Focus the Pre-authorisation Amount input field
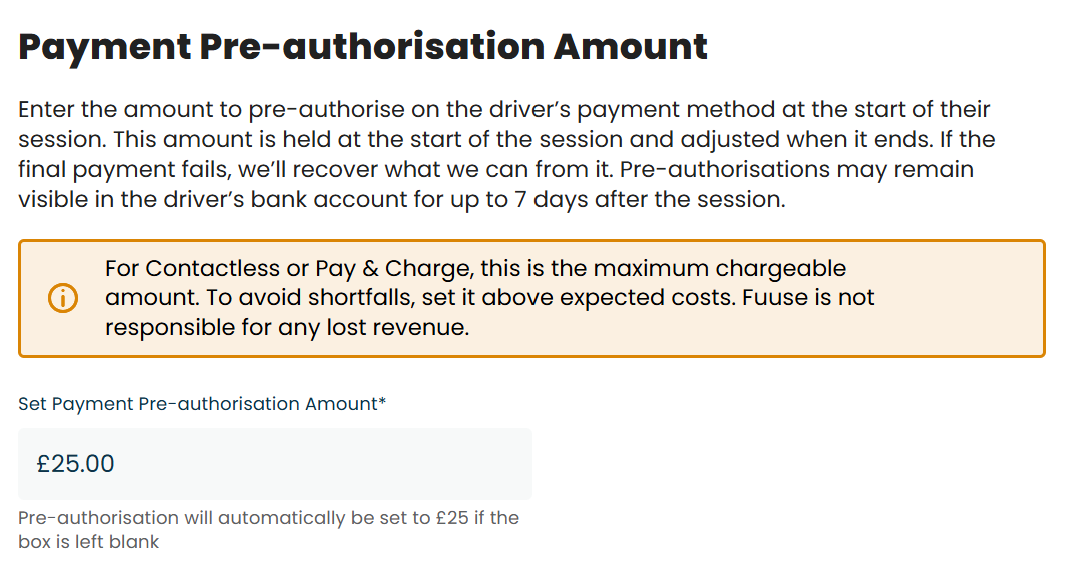Screen dimensions: 1066x584 pos(274,464)
